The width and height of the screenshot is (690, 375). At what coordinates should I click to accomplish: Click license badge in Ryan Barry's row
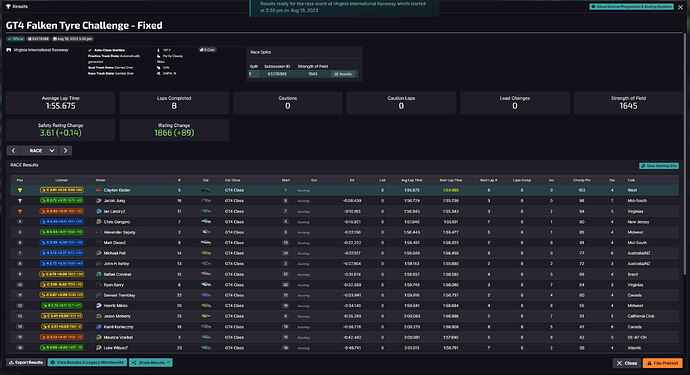[x=62, y=285]
